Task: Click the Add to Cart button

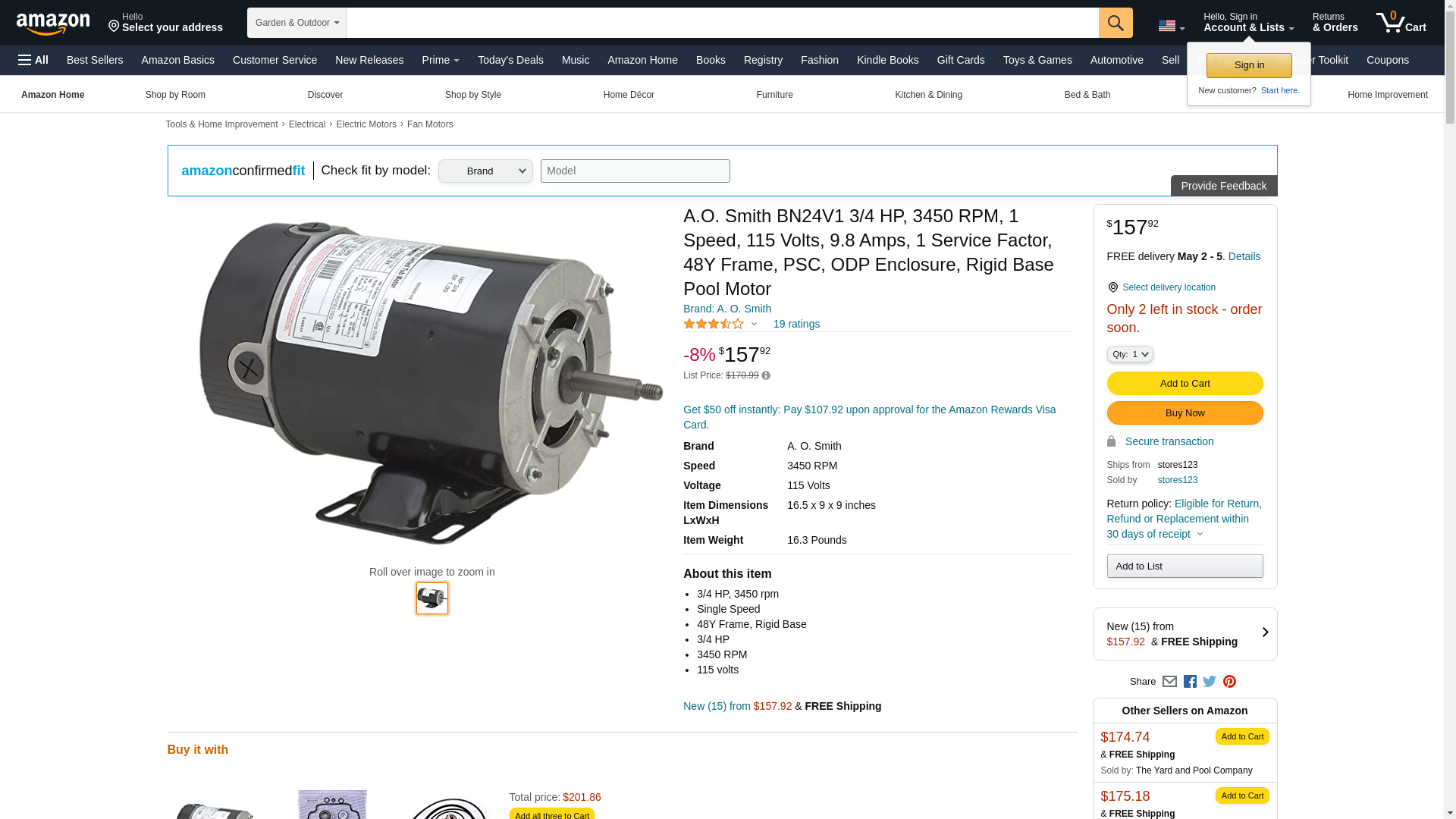Action: point(1185,383)
